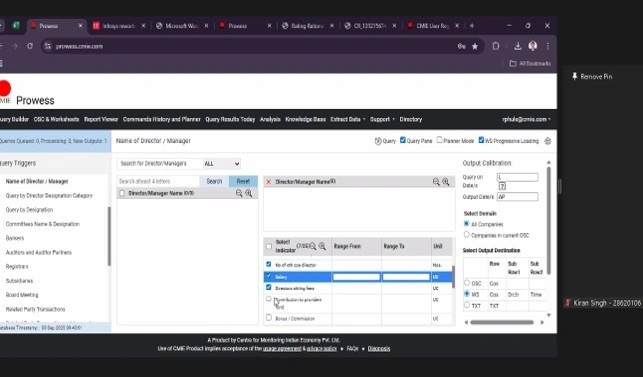
Task: Expand the Support menu
Action: 382,119
